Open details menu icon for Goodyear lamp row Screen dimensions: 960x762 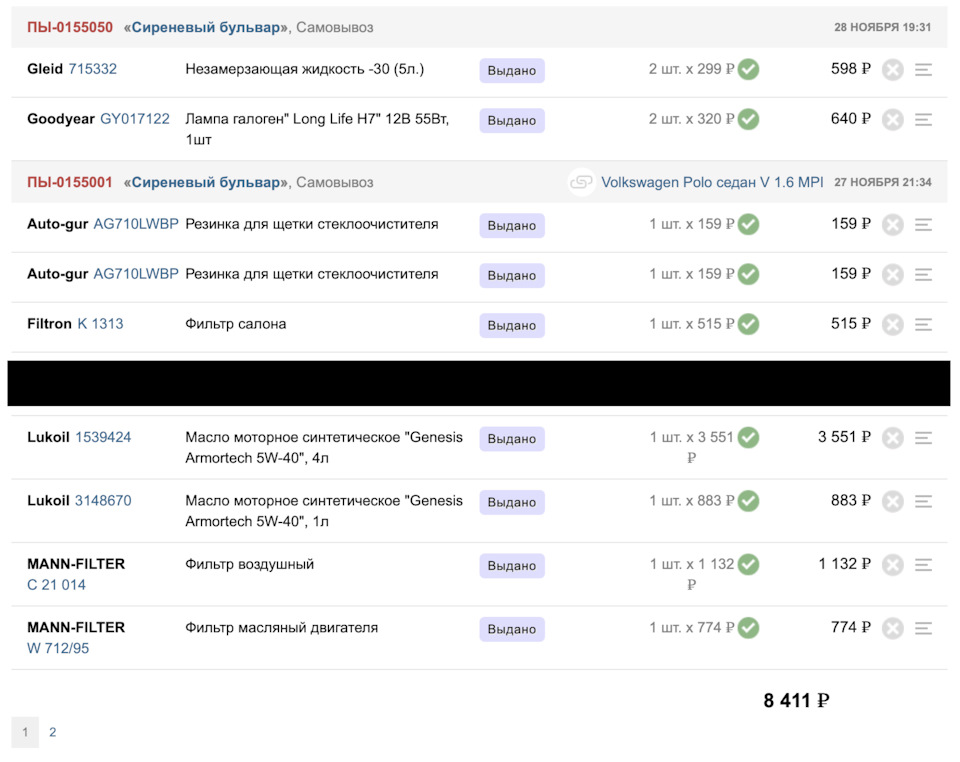(x=923, y=120)
